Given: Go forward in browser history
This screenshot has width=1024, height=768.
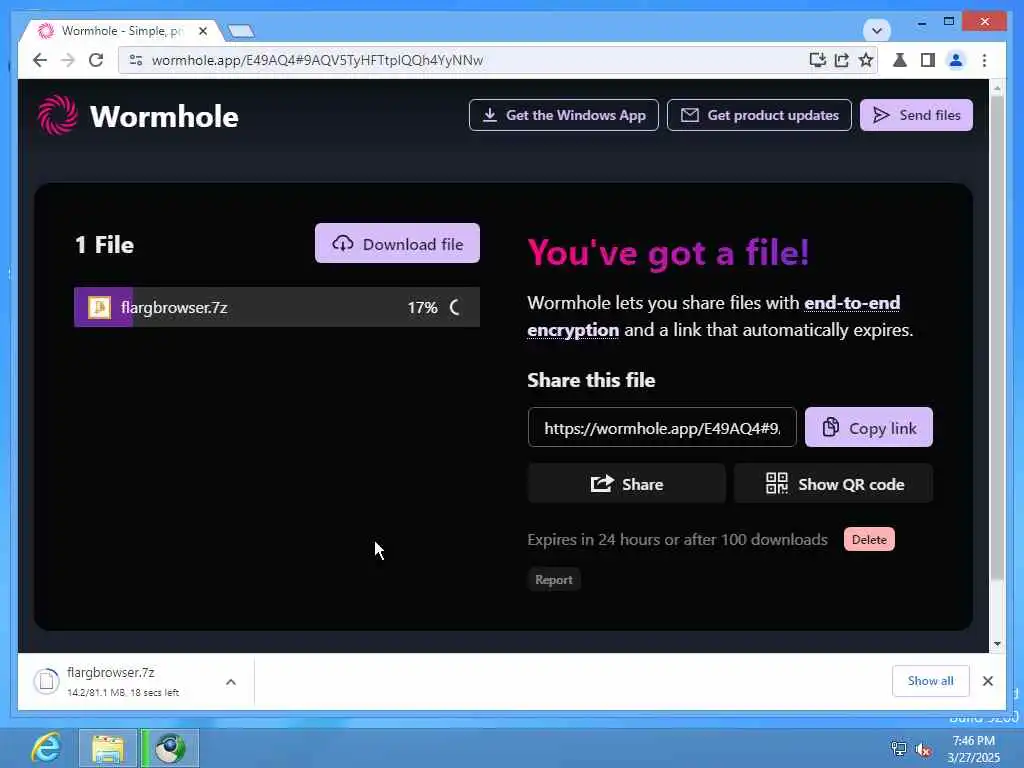Looking at the screenshot, I should click(x=68, y=60).
